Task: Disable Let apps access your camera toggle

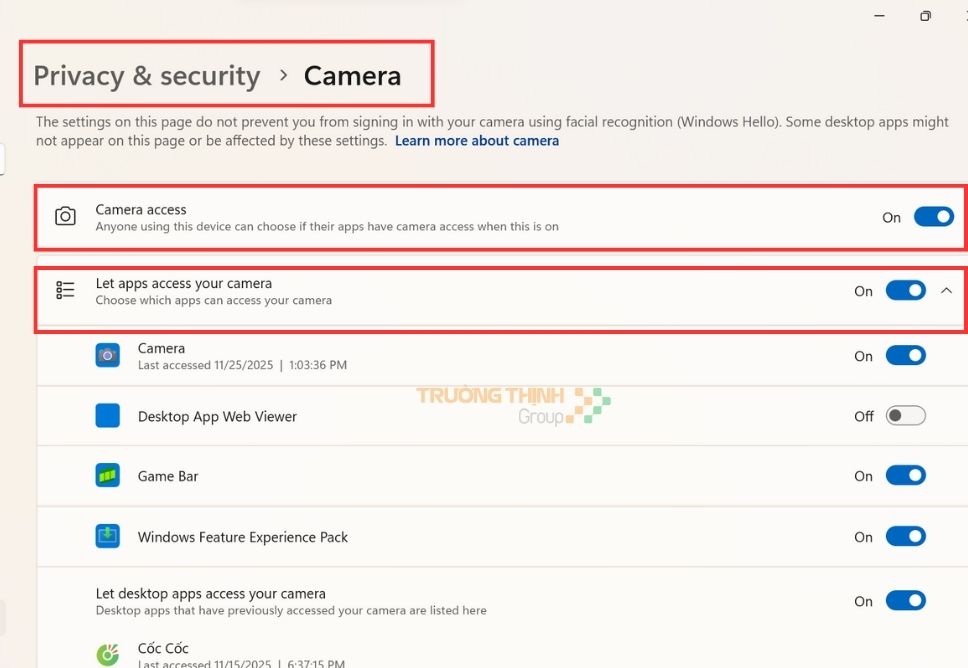Action: coord(905,291)
